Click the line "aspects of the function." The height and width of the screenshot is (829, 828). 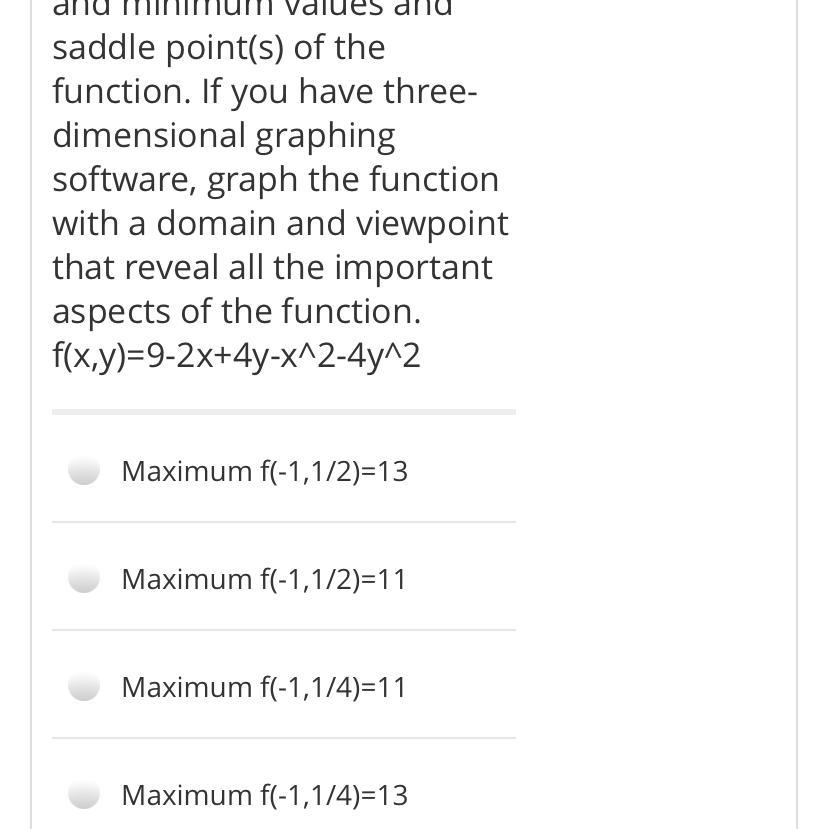pos(236,311)
